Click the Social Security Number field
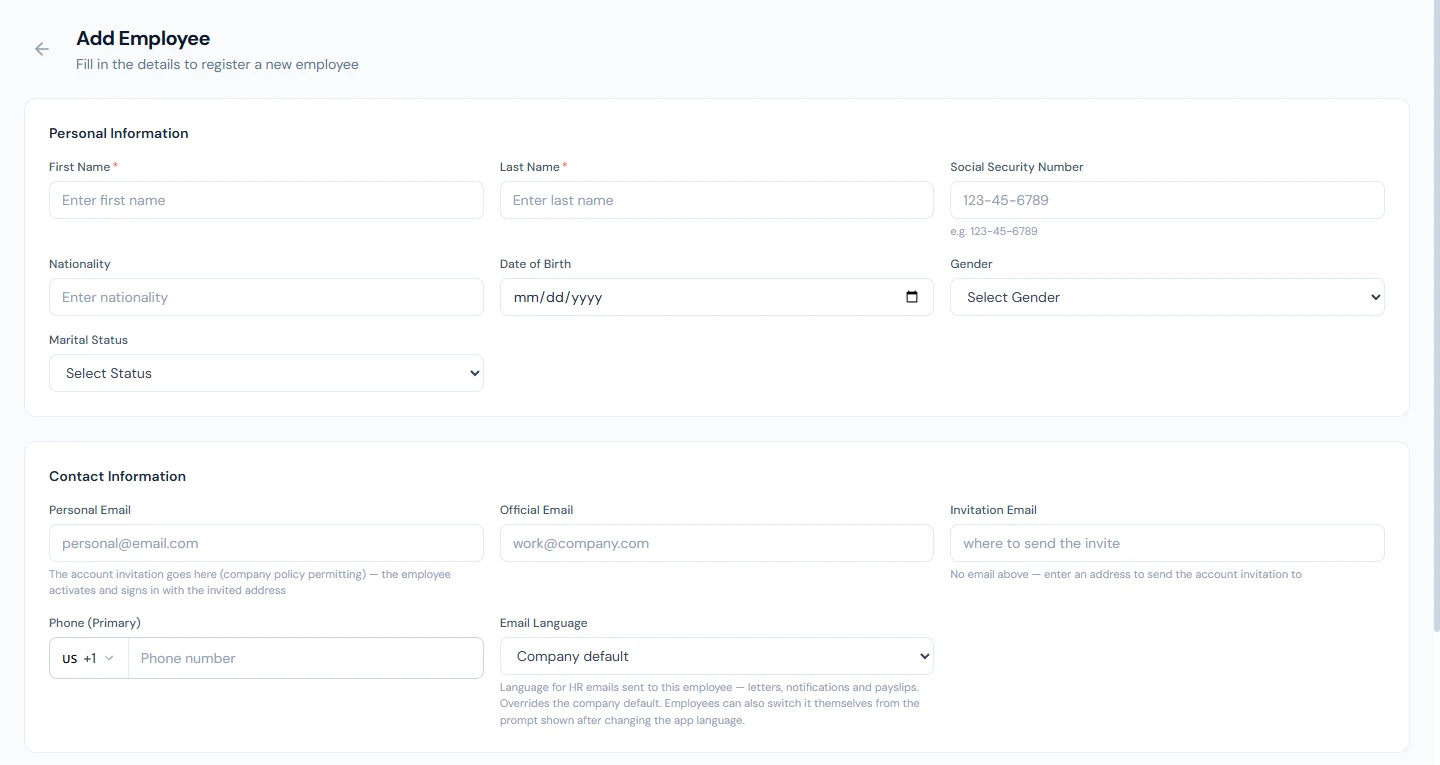1440x765 pixels. click(1167, 200)
